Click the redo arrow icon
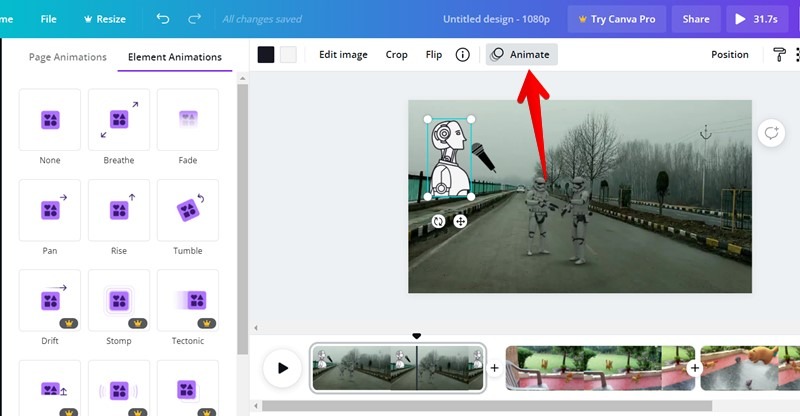This screenshot has height=416, width=800. [194, 19]
